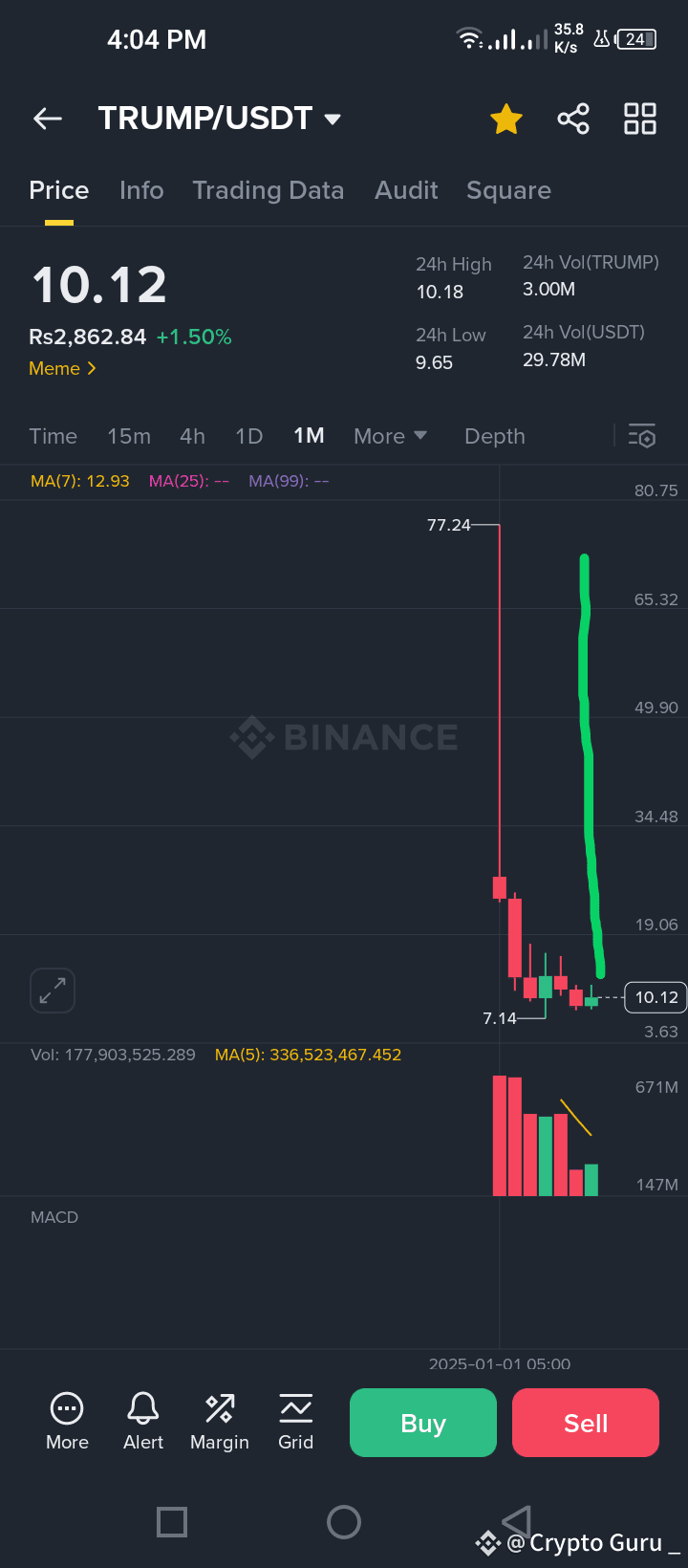This screenshot has width=688, height=1568.
Task: Open the four-square grid menu icon
Action: (640, 119)
